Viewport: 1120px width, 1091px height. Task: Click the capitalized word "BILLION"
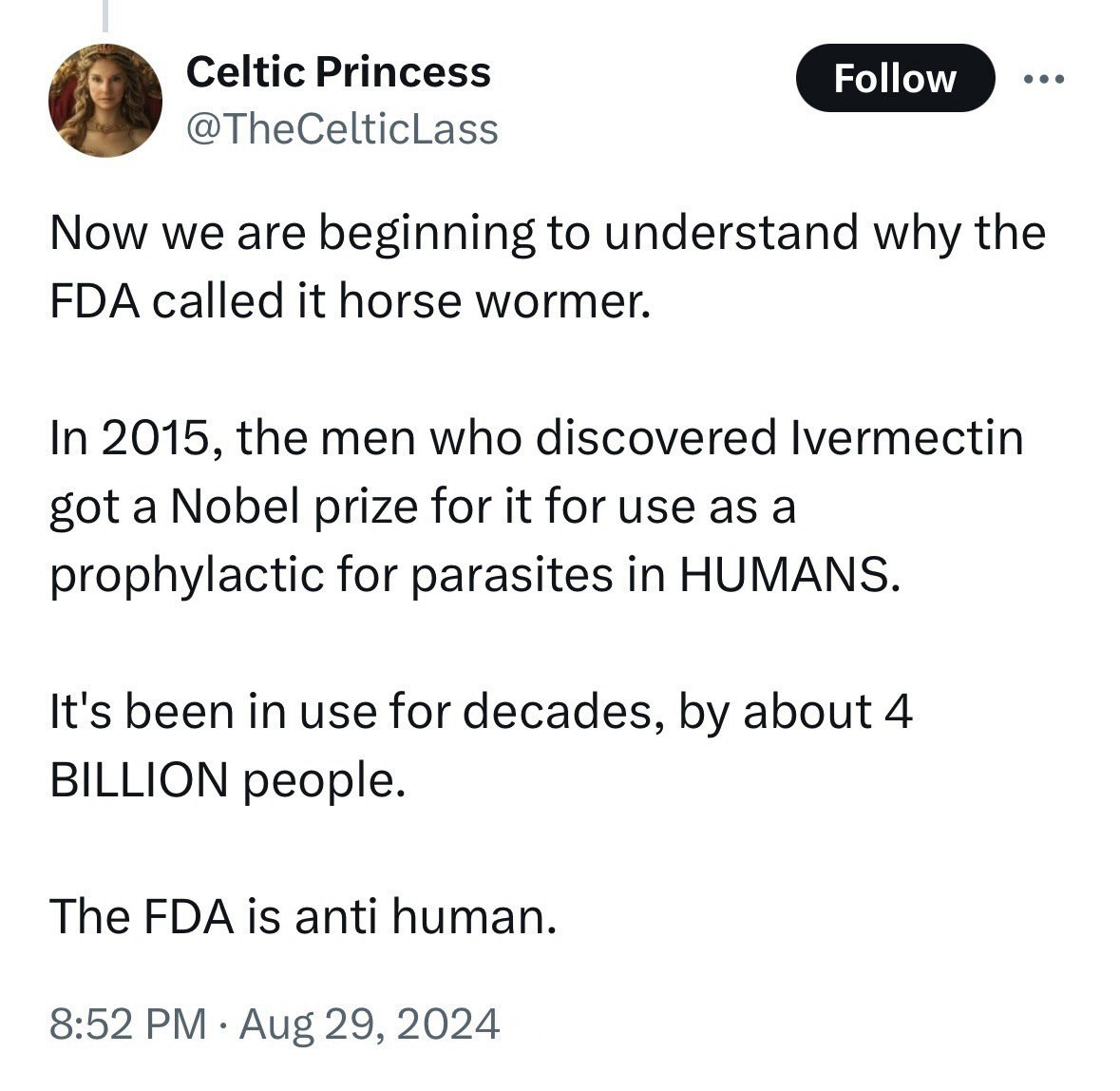139,779
